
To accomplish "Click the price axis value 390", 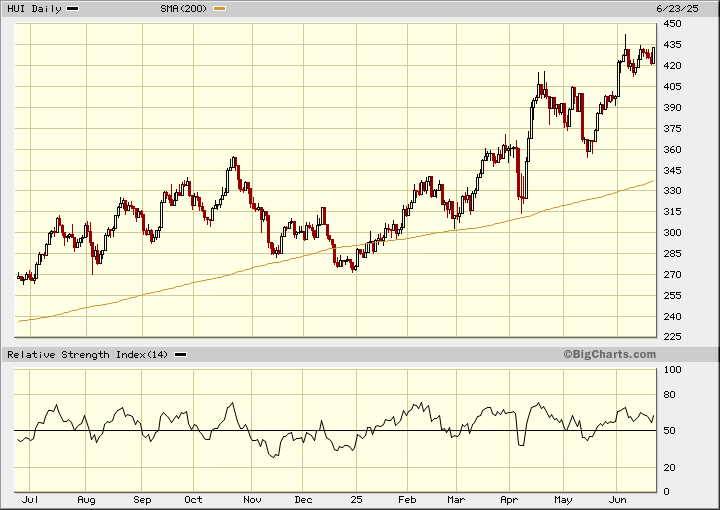I will pyautogui.click(x=672, y=107).
